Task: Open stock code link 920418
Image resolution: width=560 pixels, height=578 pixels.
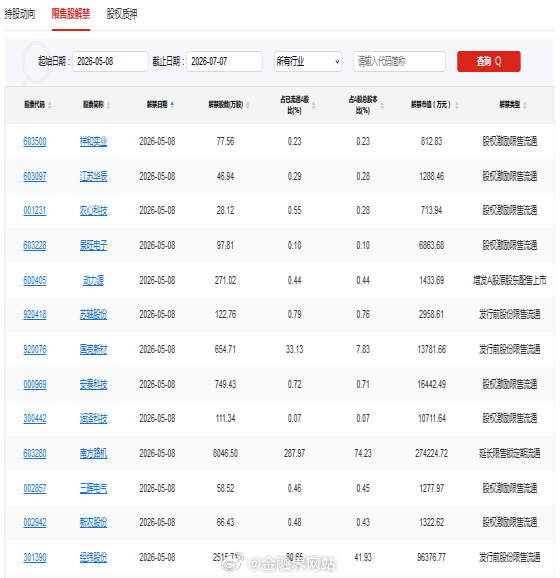Action: 35,314
